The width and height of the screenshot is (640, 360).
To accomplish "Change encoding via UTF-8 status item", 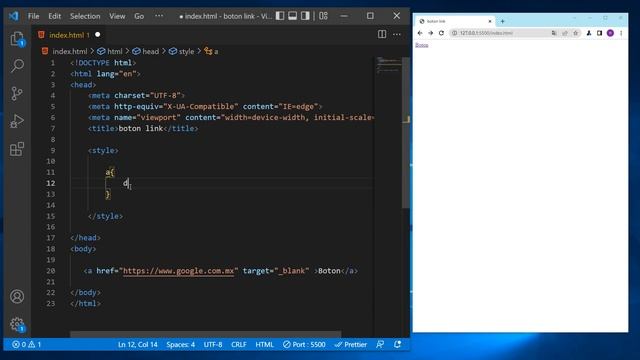I will pyautogui.click(x=213, y=344).
